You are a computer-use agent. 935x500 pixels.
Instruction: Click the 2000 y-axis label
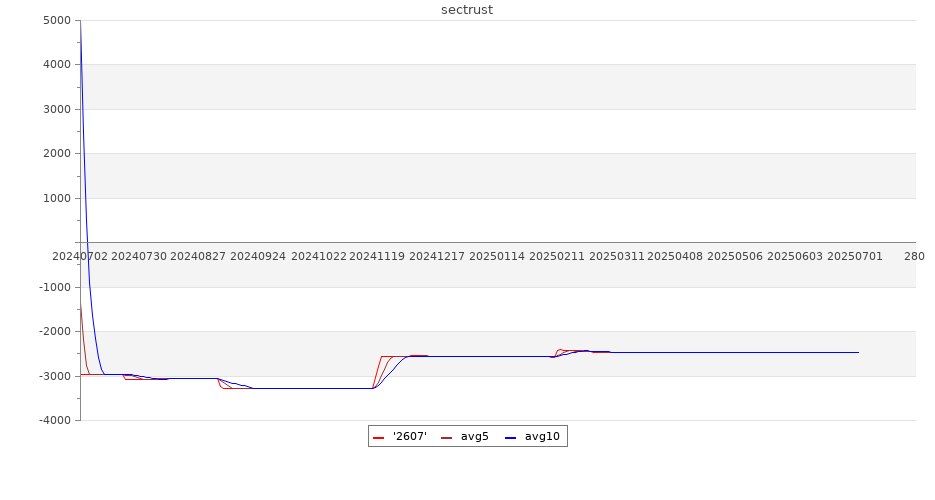[x=57, y=154]
